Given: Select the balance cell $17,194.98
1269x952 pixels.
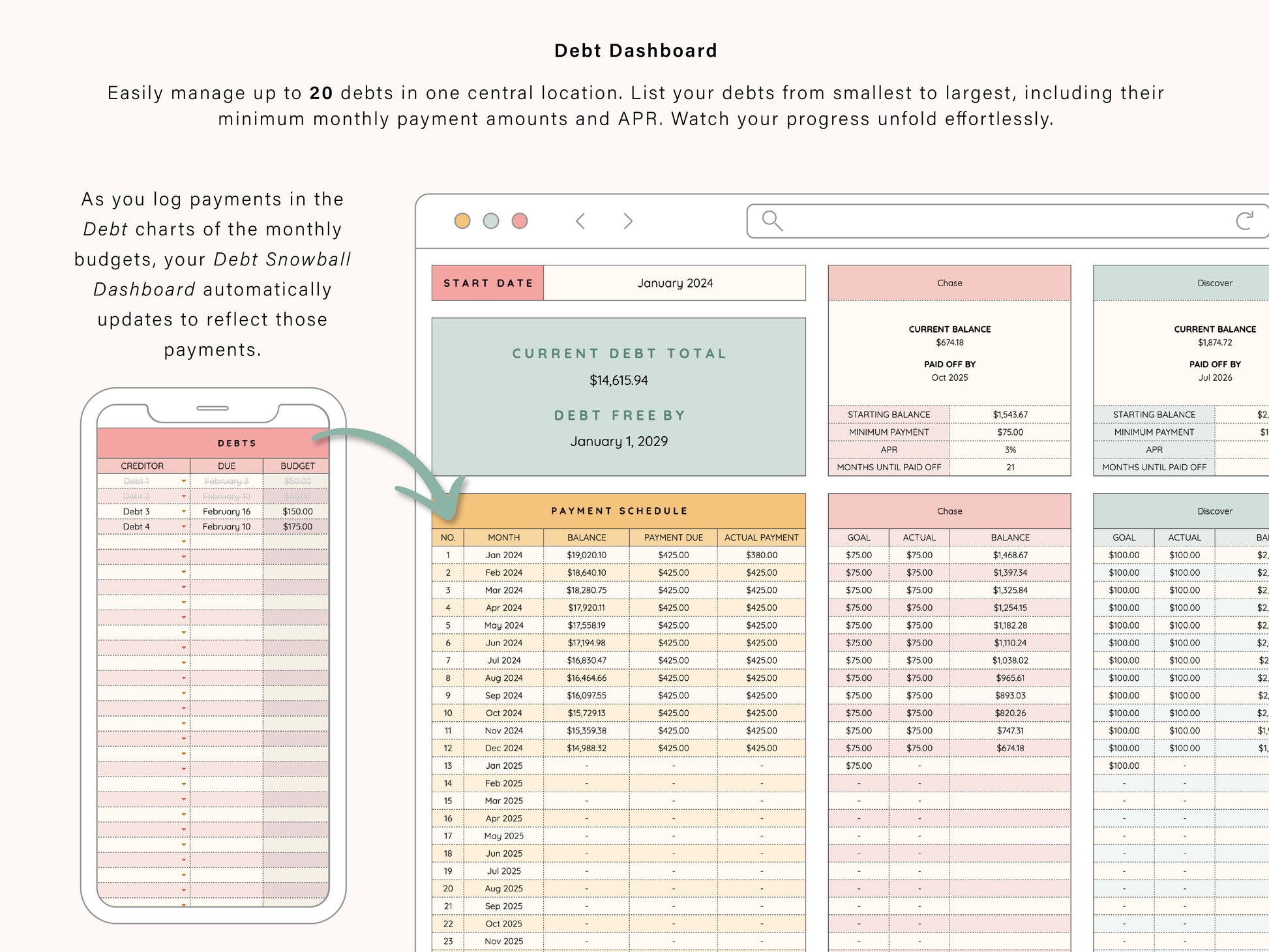Looking at the screenshot, I should (x=587, y=643).
